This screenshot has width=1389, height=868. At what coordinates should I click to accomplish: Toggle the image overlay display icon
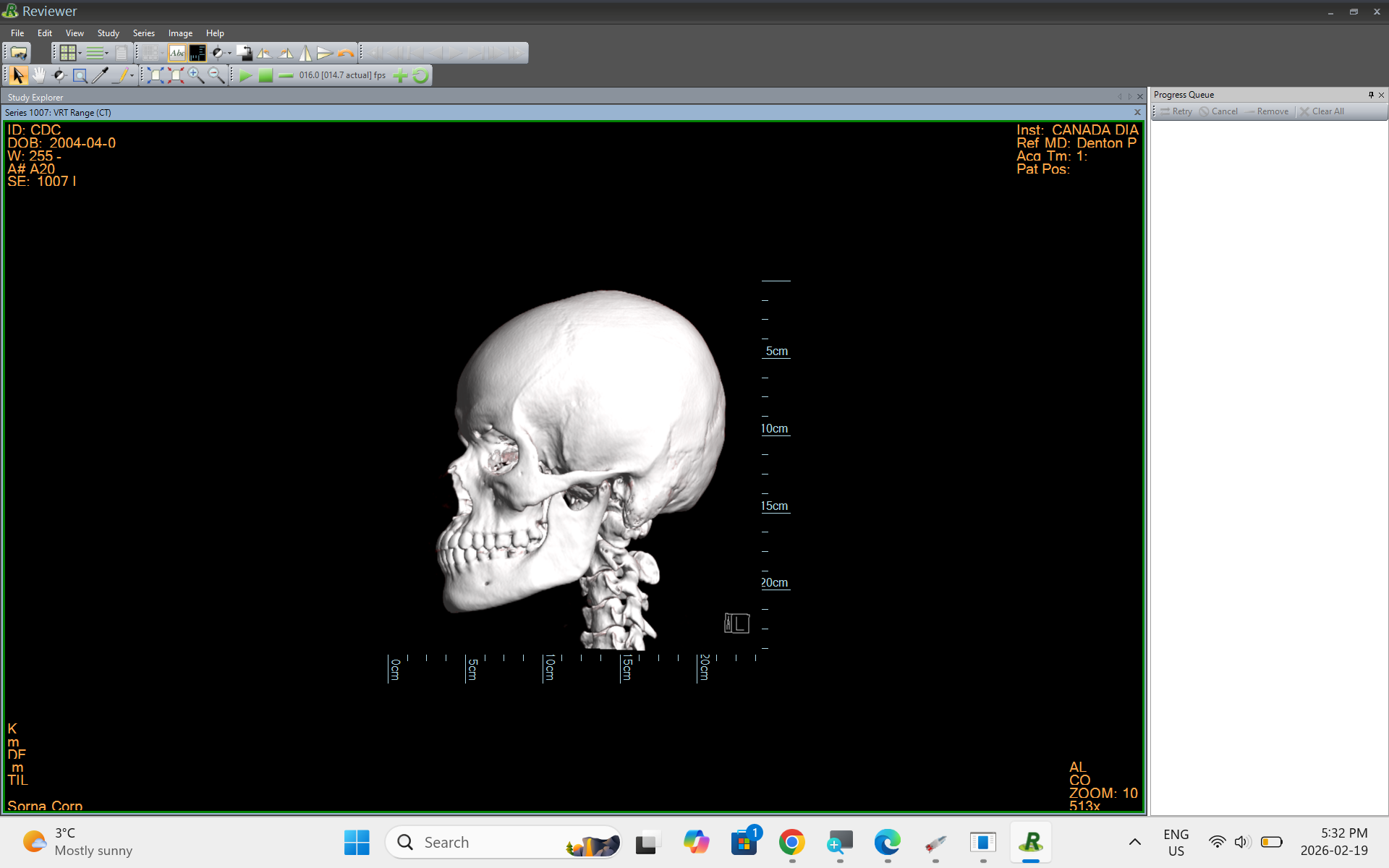tap(198, 53)
